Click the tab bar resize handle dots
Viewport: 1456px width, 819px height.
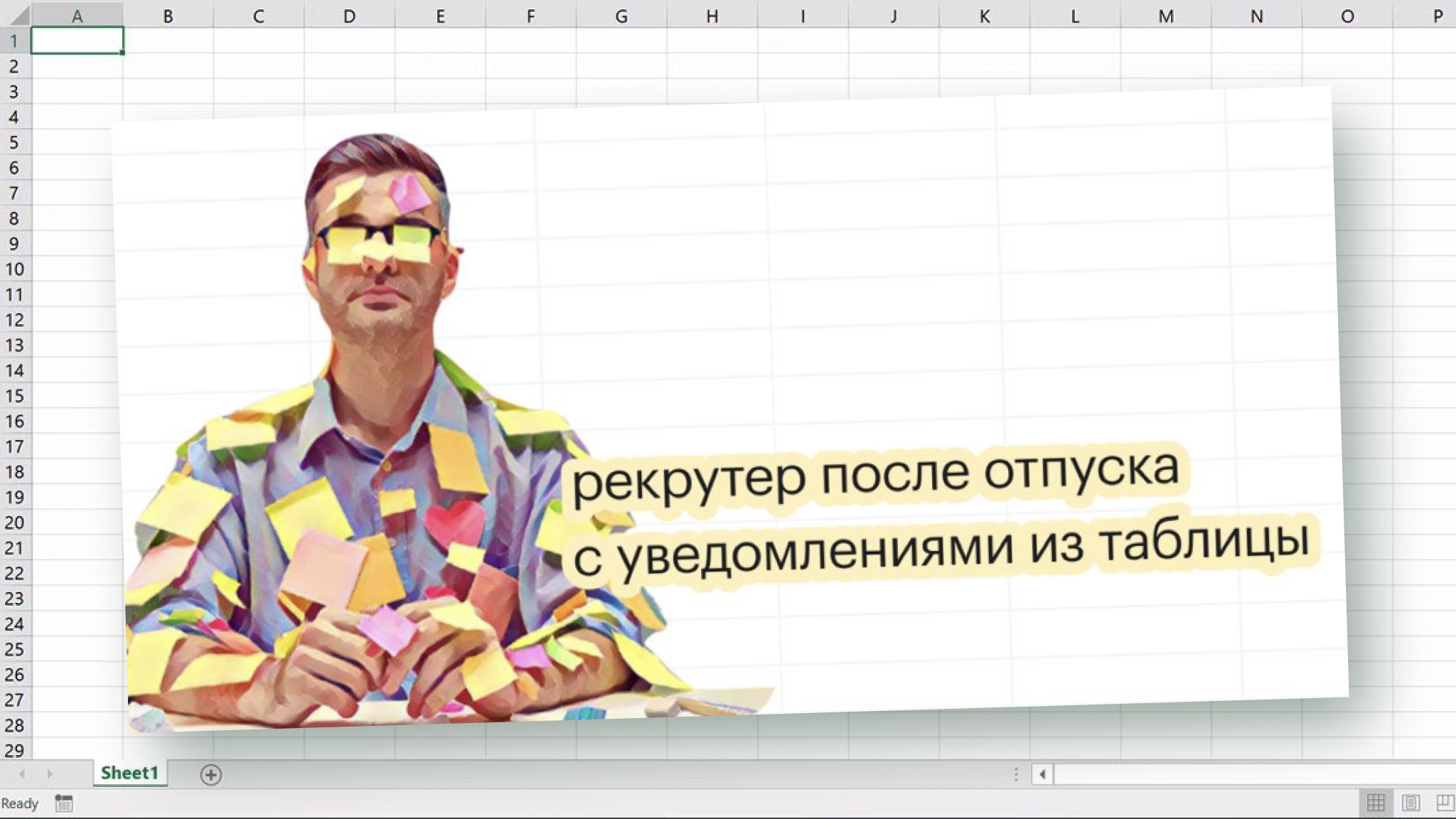point(1016,774)
